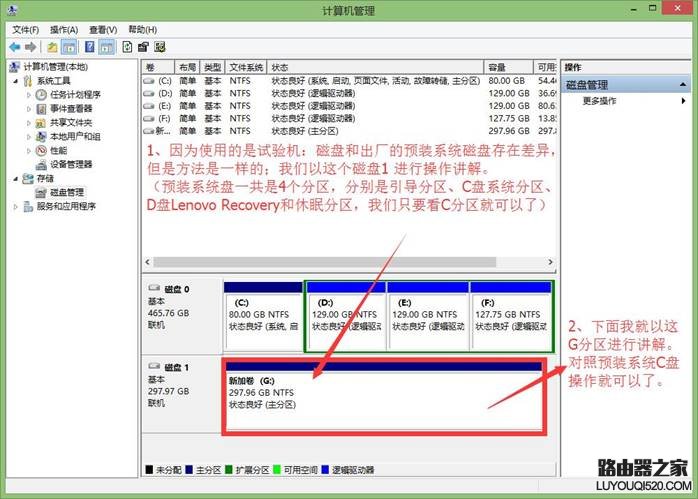698x499 pixels.
Task: Expand the 更多操作 submenu arrow
Action: point(683,101)
